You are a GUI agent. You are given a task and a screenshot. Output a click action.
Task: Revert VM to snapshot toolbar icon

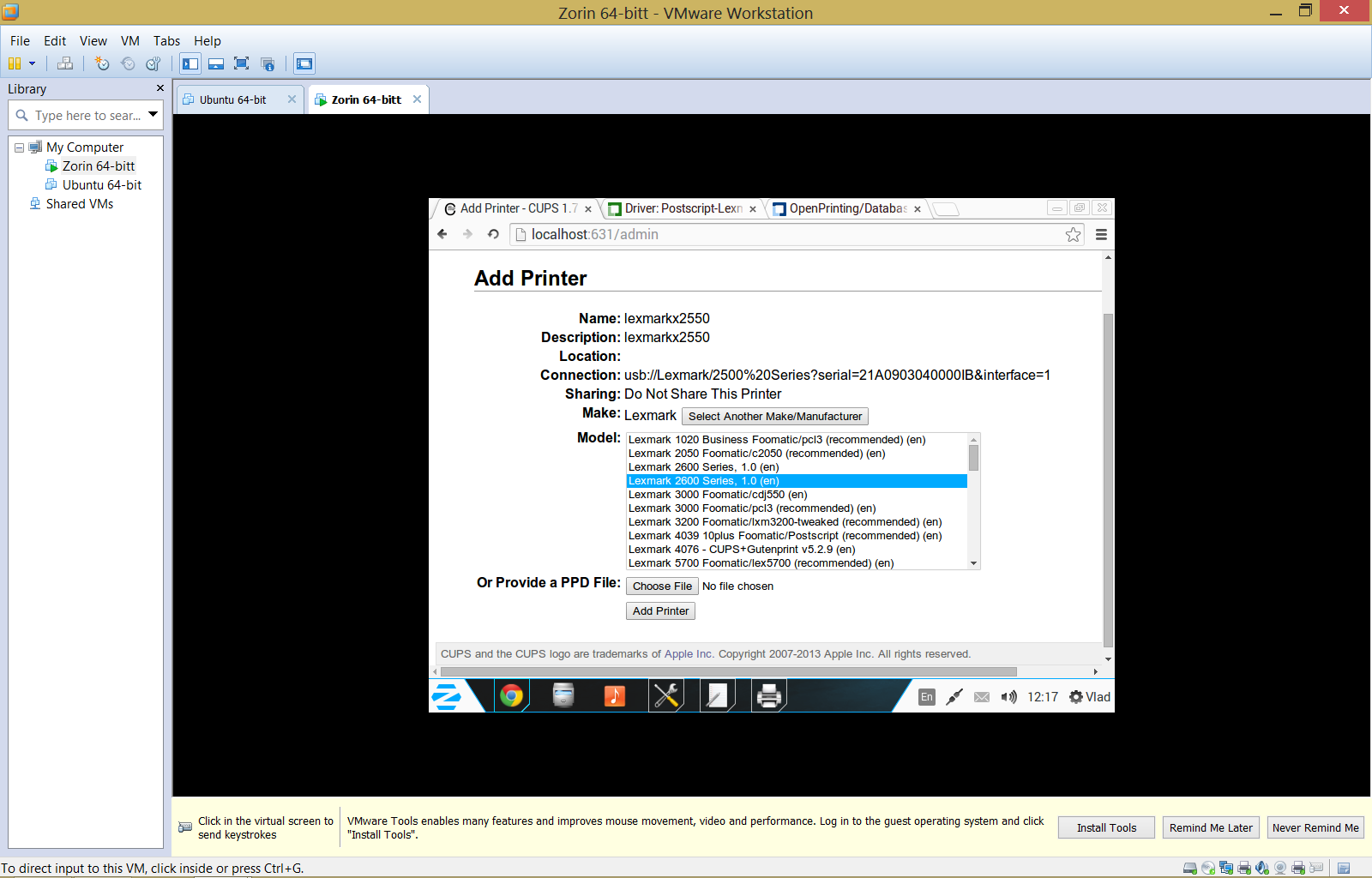point(128,63)
